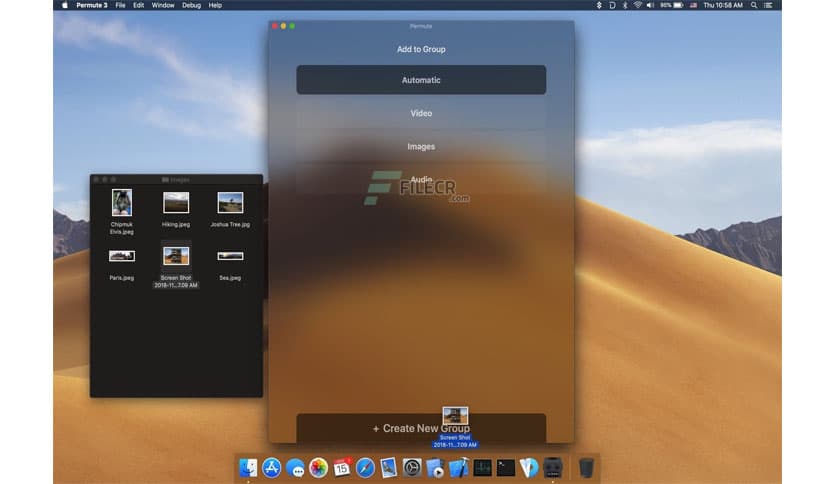Choose the Video group option

tap(421, 113)
